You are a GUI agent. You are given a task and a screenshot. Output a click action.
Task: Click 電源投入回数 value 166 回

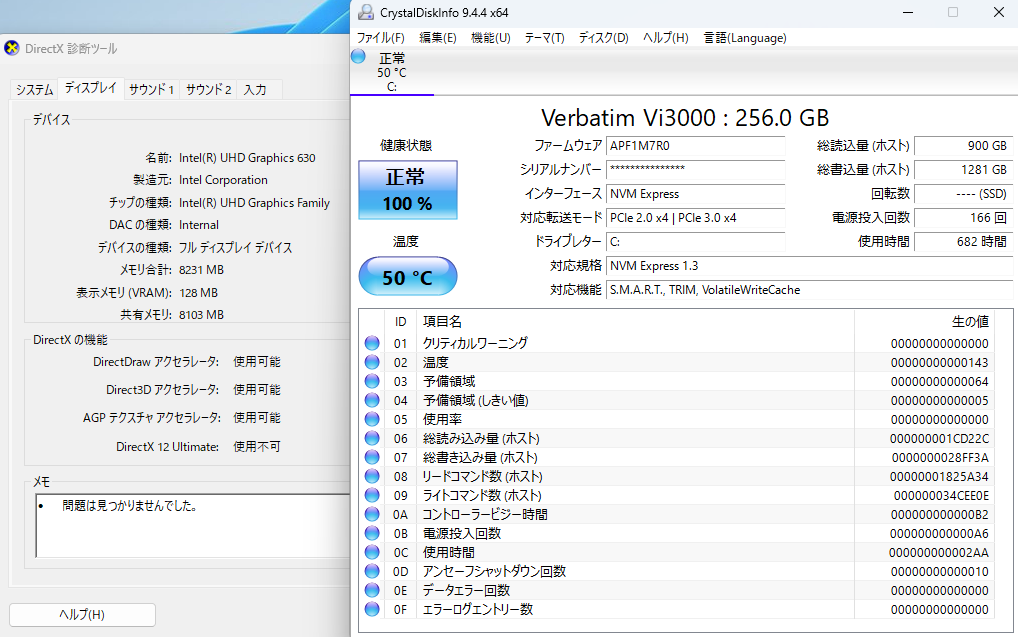click(963, 218)
